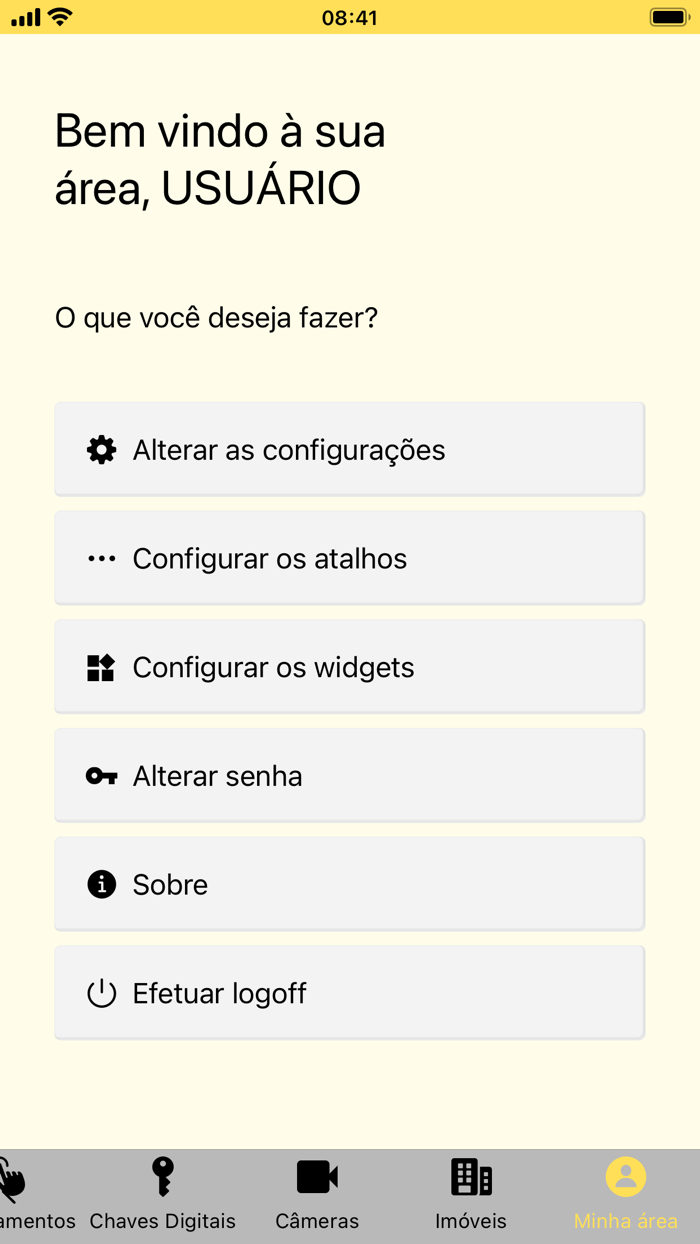The width and height of the screenshot is (700, 1244).
Task: Choose Alterar senha option
Action: tap(349, 775)
